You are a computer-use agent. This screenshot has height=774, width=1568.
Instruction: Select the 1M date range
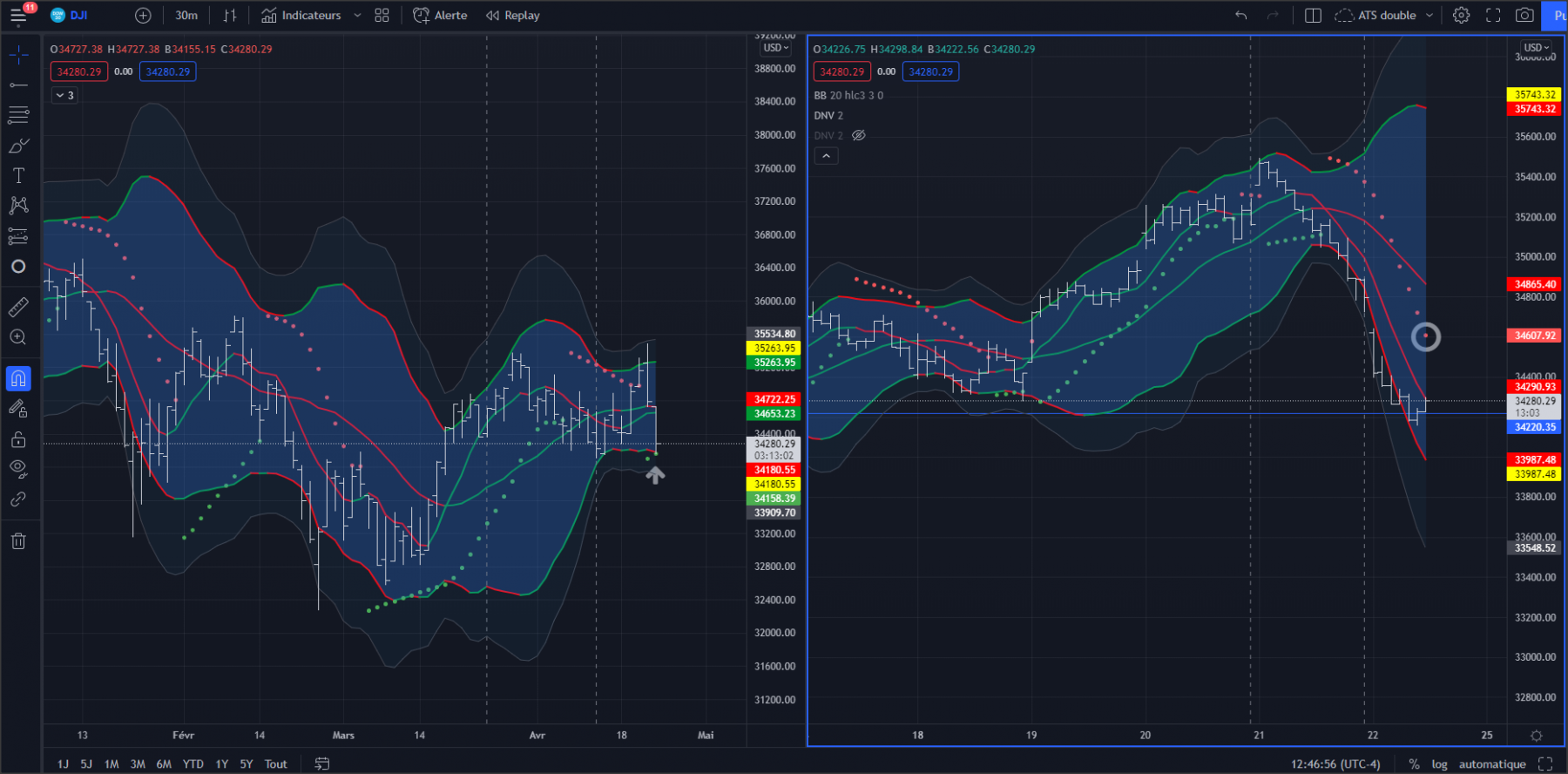tap(112, 764)
